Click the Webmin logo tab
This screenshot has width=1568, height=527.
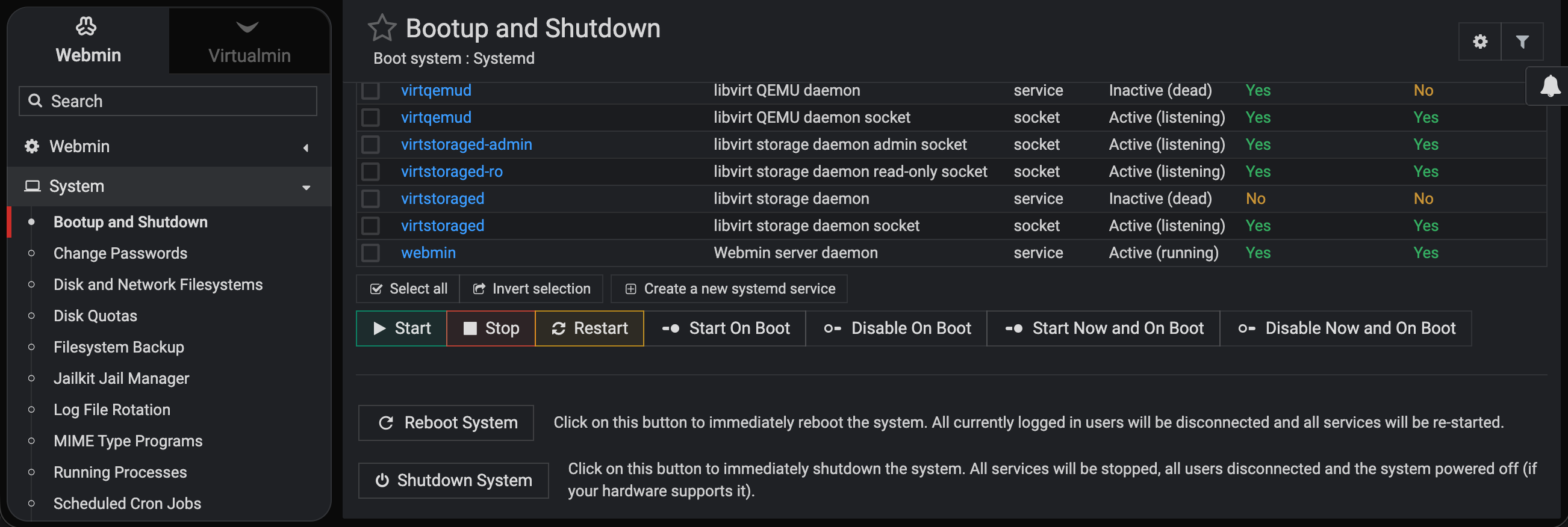pyautogui.click(x=89, y=41)
